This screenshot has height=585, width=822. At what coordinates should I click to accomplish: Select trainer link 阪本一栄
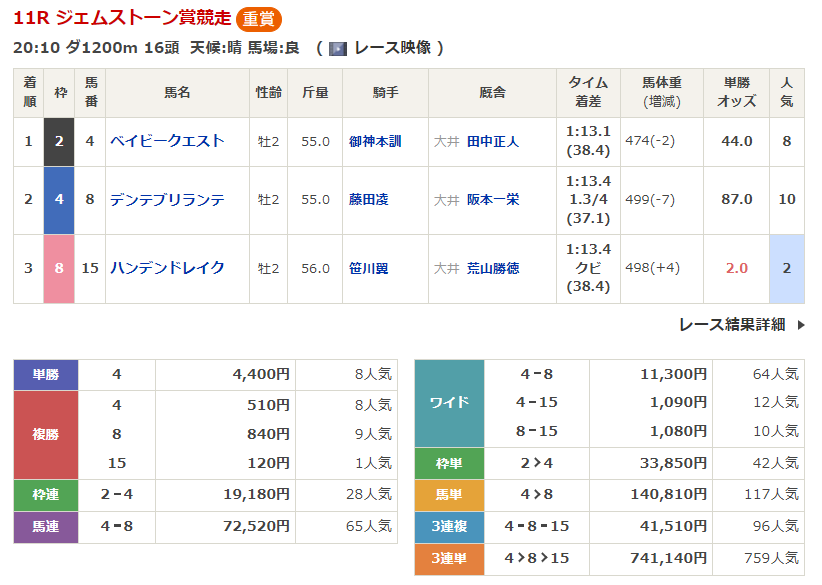coord(493,200)
